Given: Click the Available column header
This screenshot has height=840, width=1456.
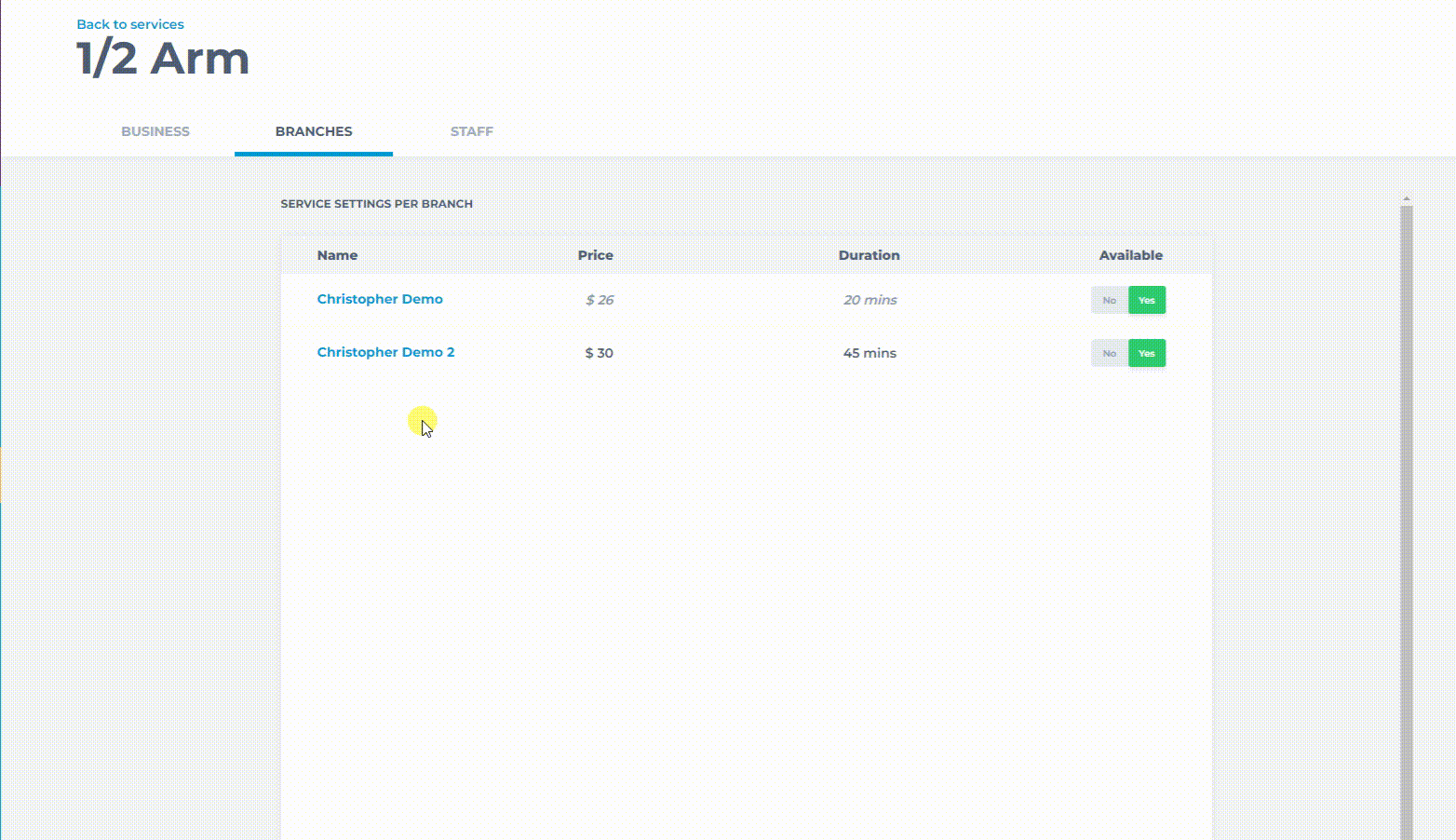Looking at the screenshot, I should coord(1130,255).
